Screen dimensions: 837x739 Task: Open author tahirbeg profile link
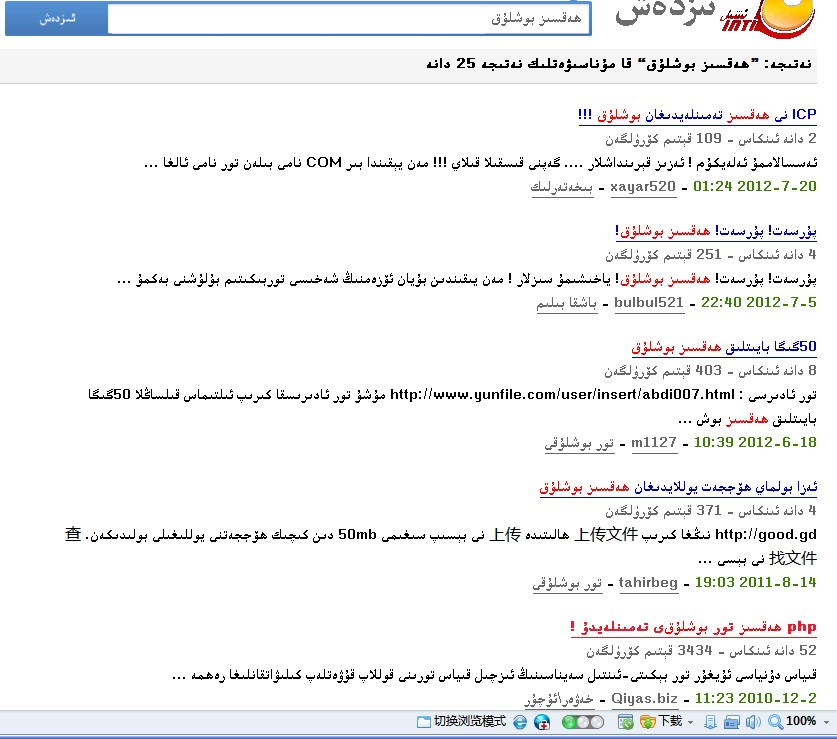pos(648,583)
